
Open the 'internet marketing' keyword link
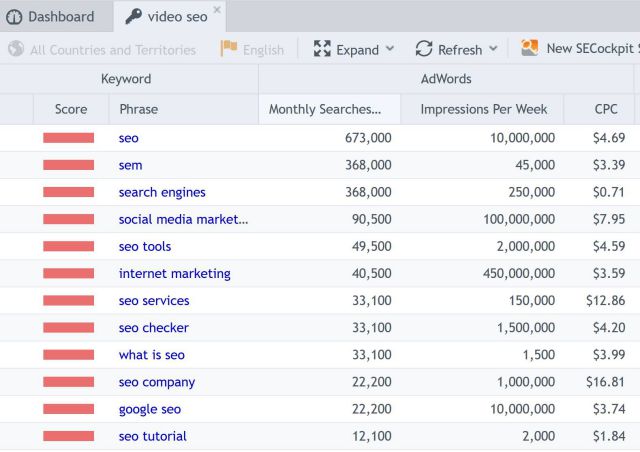tap(174, 274)
